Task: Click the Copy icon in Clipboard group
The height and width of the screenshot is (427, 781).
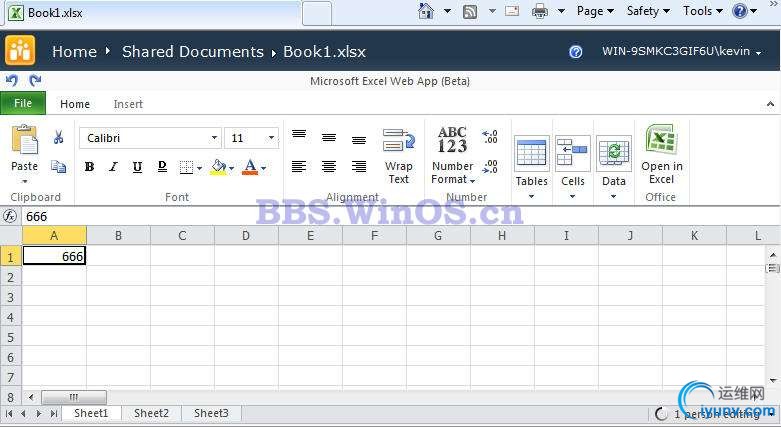Action: pos(58,166)
